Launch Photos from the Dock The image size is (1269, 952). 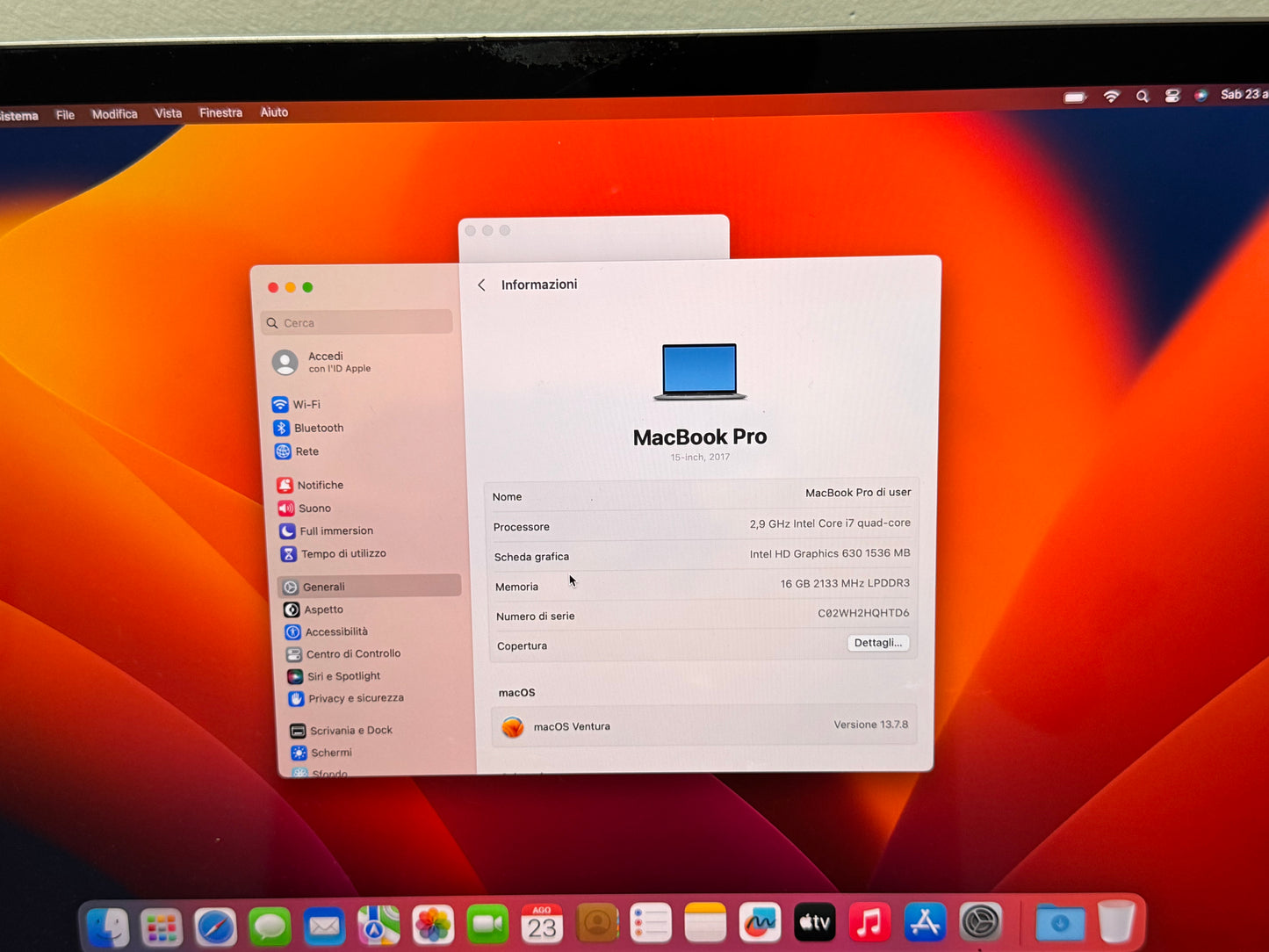[x=433, y=926]
